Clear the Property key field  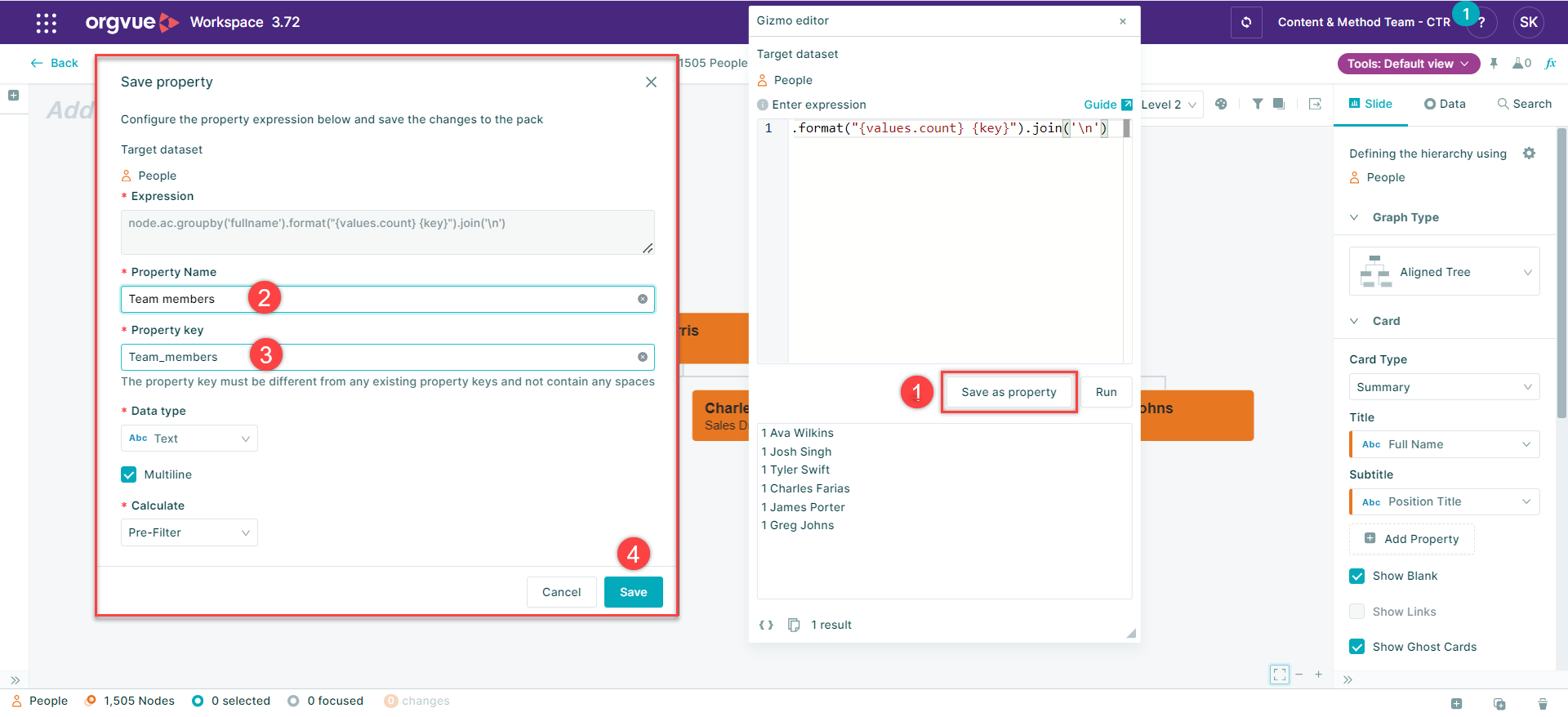pyautogui.click(x=643, y=357)
